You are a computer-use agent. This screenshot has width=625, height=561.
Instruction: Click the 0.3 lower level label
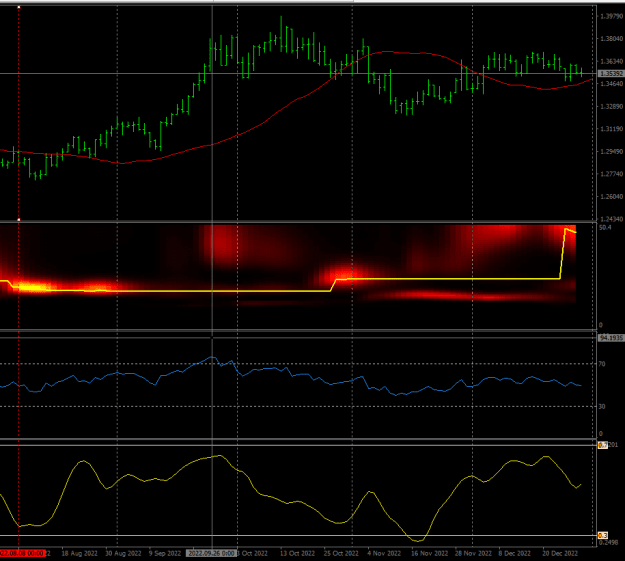coord(603,535)
